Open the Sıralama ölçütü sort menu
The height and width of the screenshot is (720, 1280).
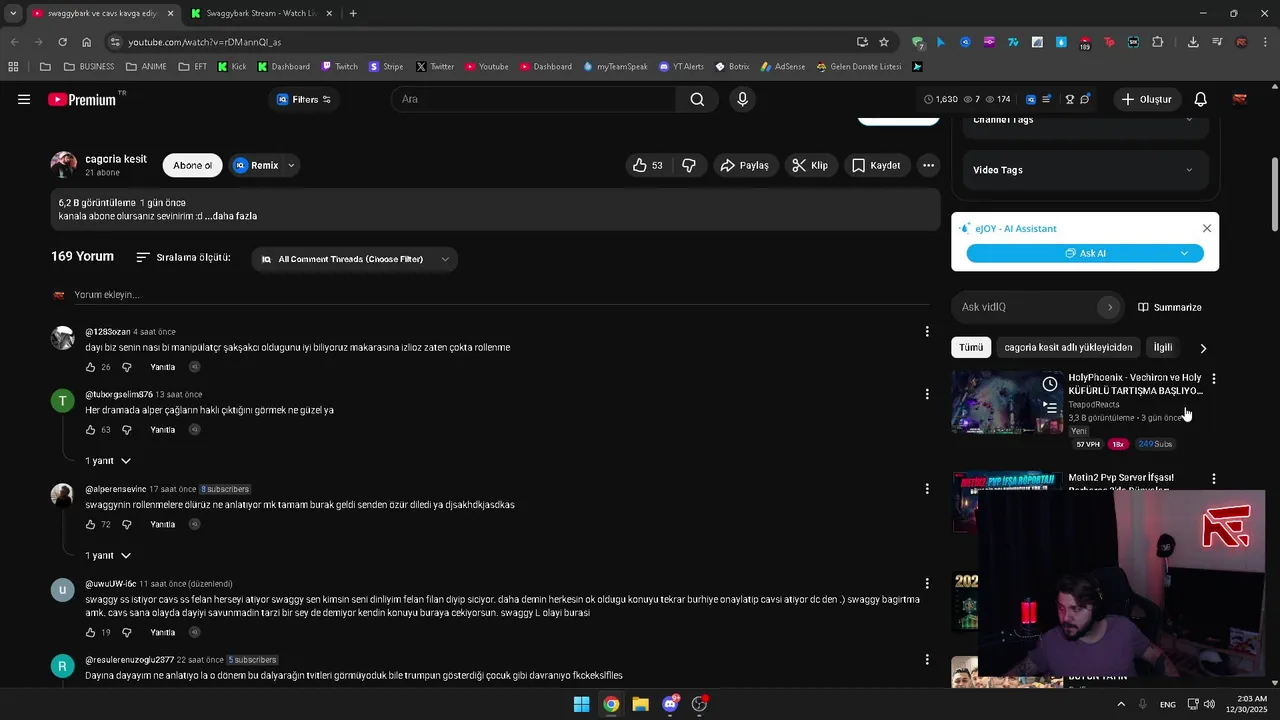click(183, 257)
